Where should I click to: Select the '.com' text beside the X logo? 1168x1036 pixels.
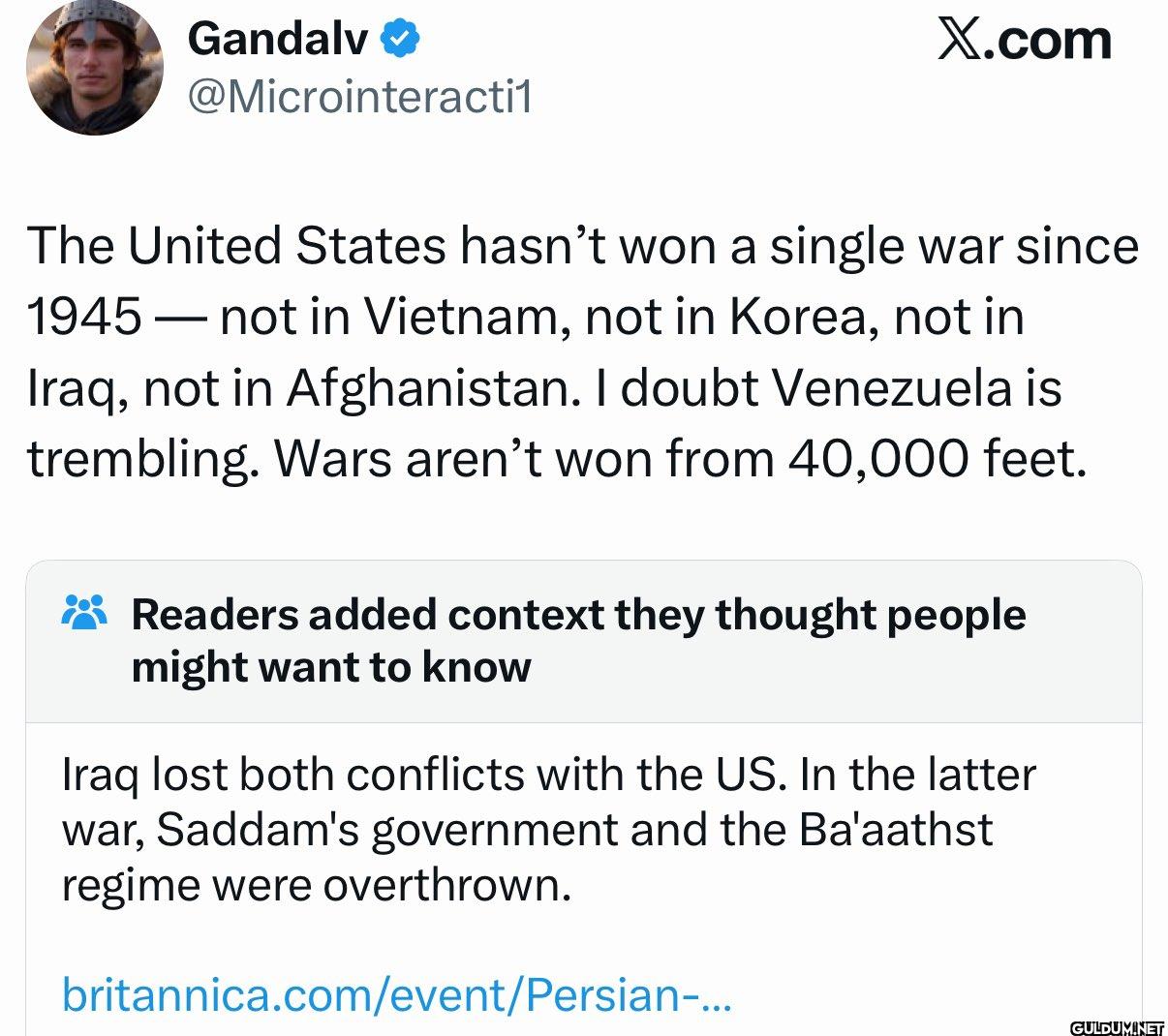pos(1050,40)
